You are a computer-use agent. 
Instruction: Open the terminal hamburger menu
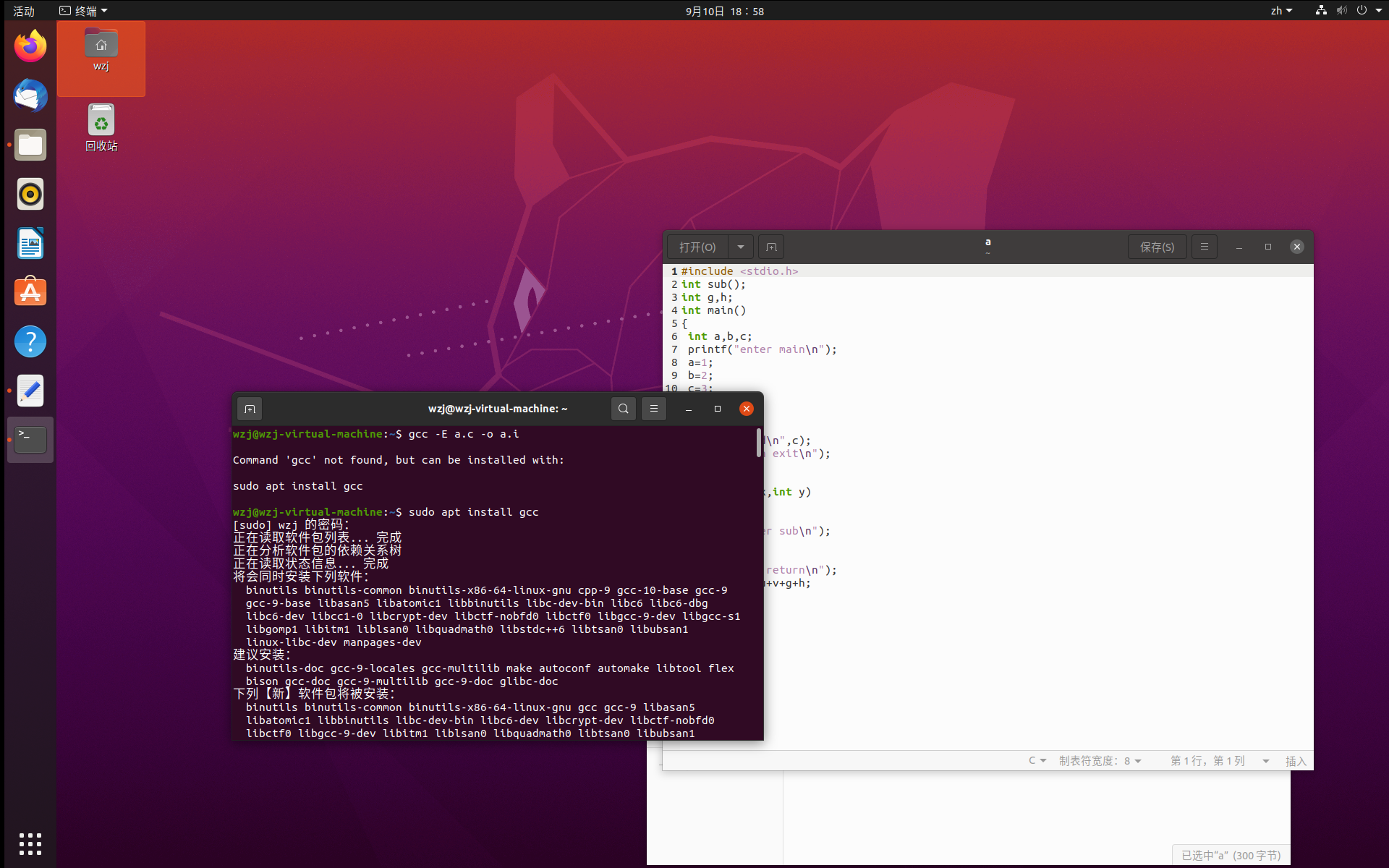[653, 409]
